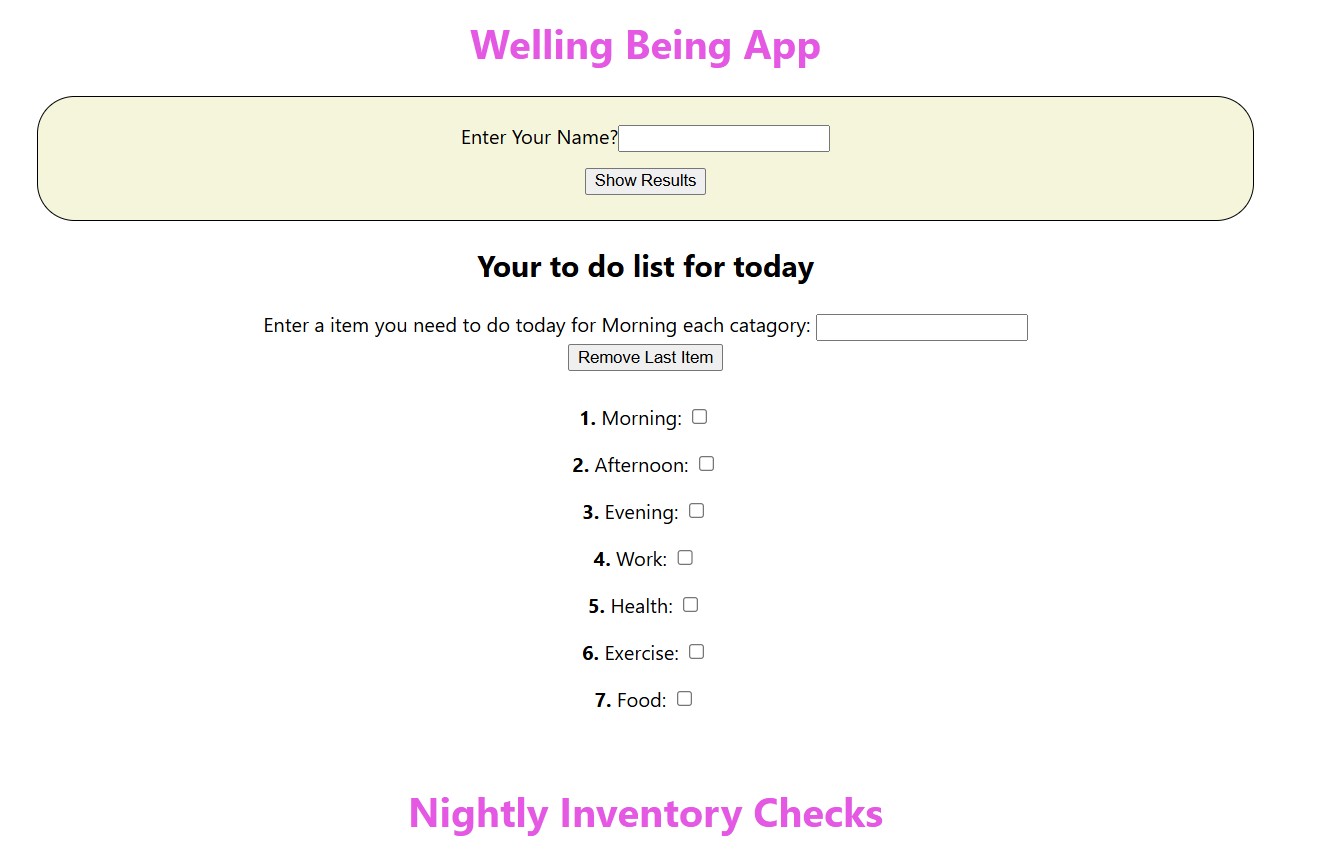Click the Welling Being App heading
This screenshot has height=852, width=1326.
645,46
